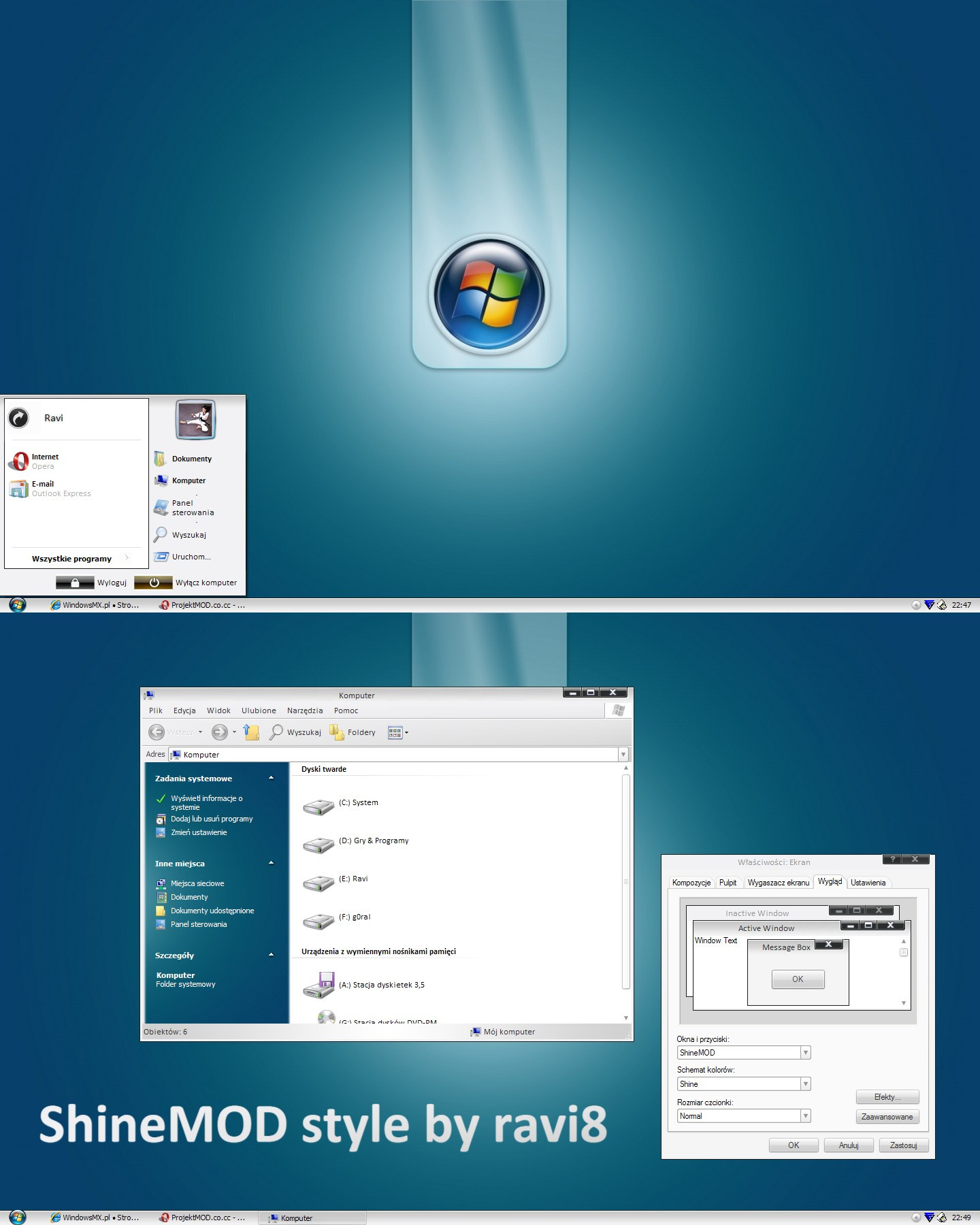Open Pomoc menu

pos(346,710)
